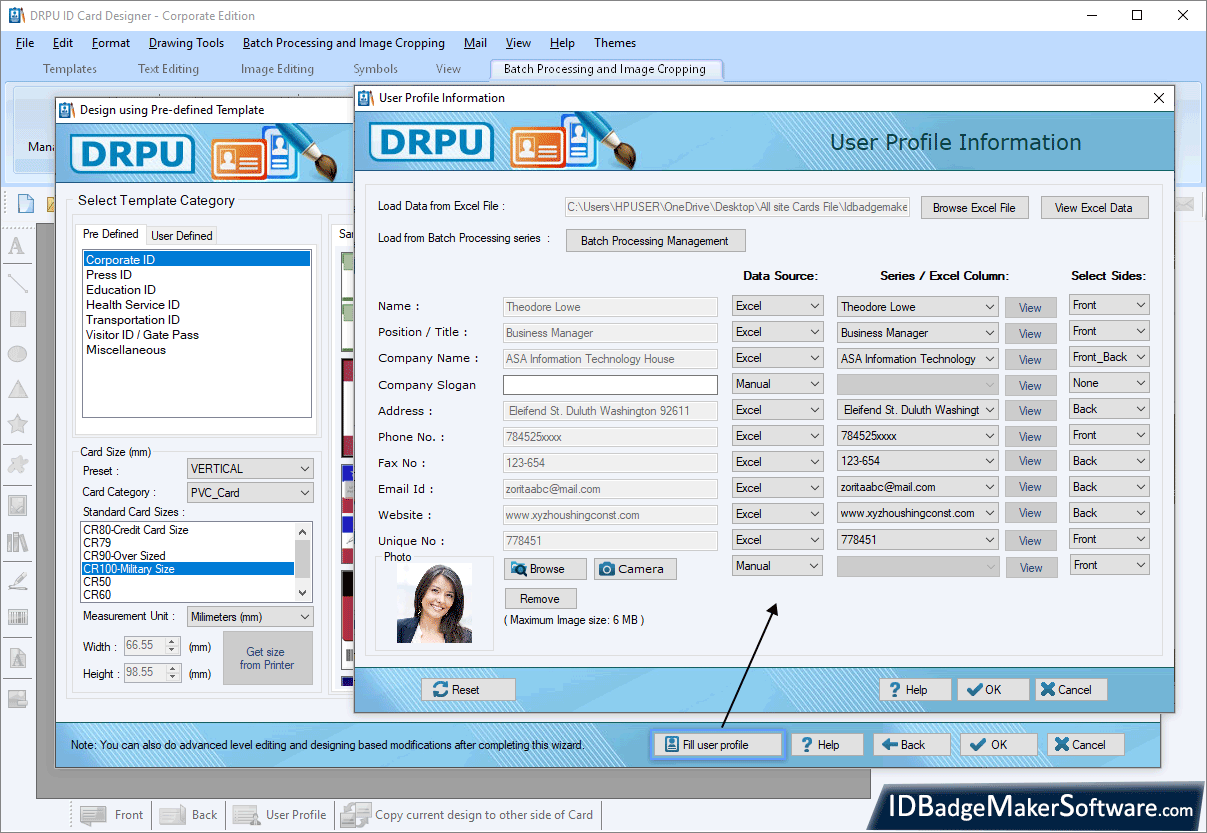Open the Front view at bottom bar

(x=111, y=814)
